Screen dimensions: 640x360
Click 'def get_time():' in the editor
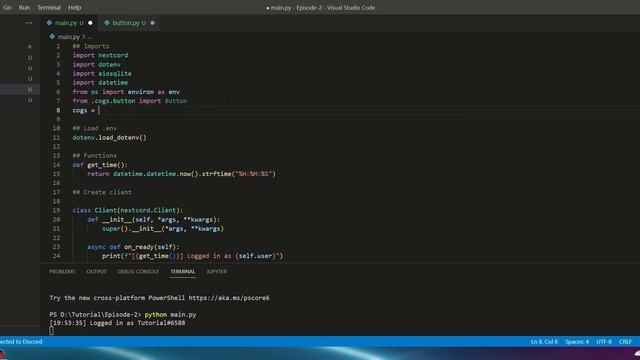tap(100, 165)
